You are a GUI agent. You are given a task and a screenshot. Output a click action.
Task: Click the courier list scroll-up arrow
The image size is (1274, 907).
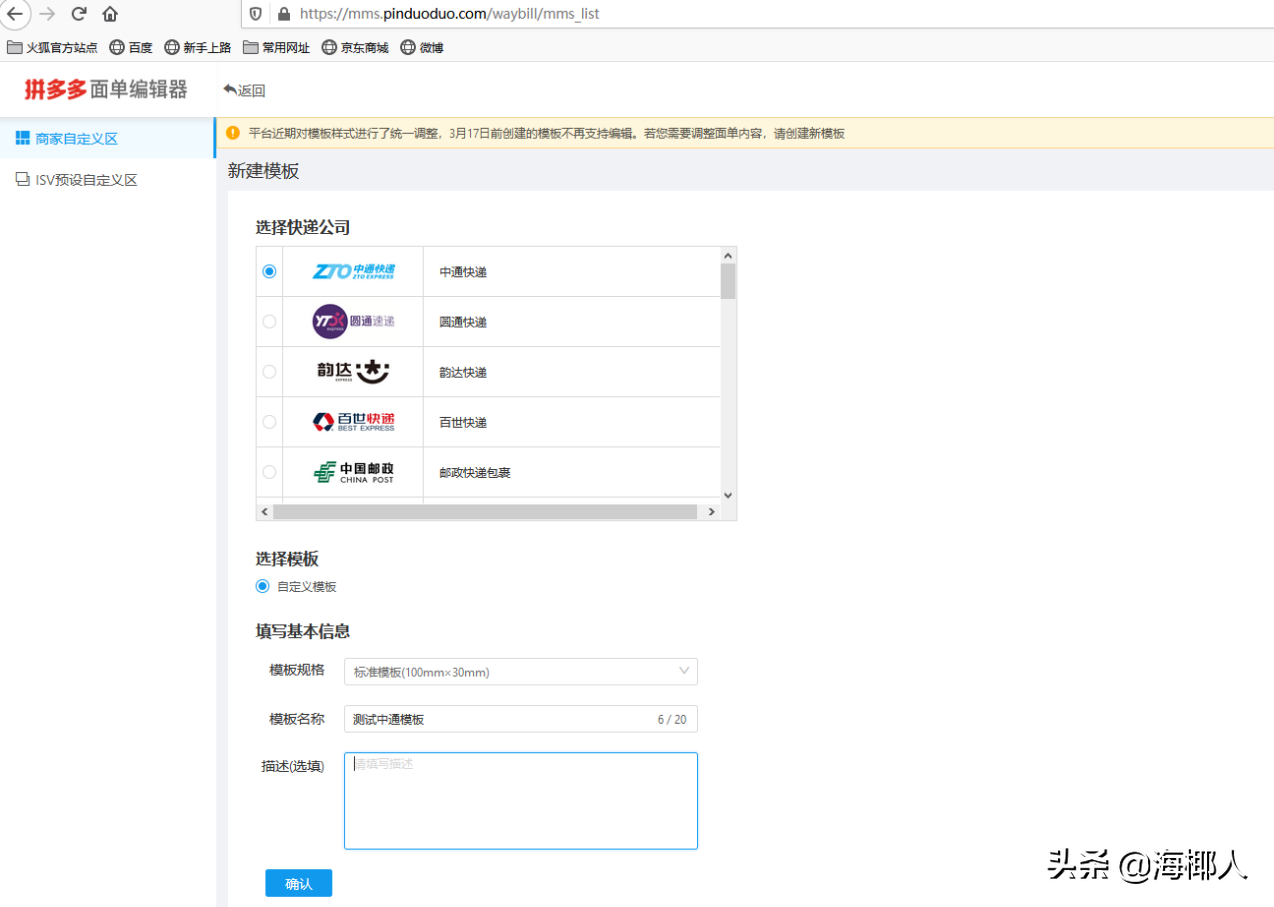pos(728,256)
